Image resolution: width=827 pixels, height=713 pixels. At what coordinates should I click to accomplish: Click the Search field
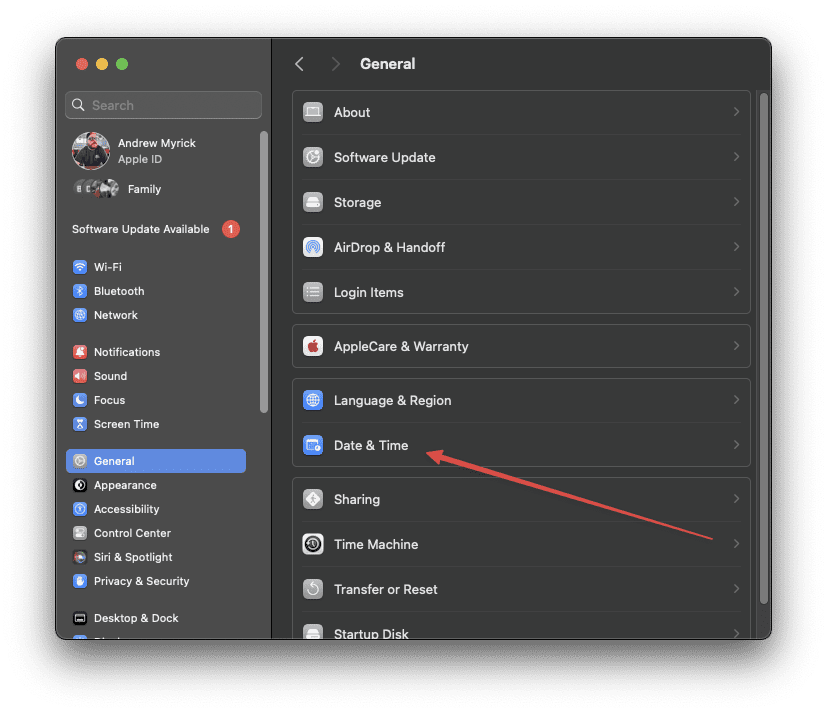point(164,105)
